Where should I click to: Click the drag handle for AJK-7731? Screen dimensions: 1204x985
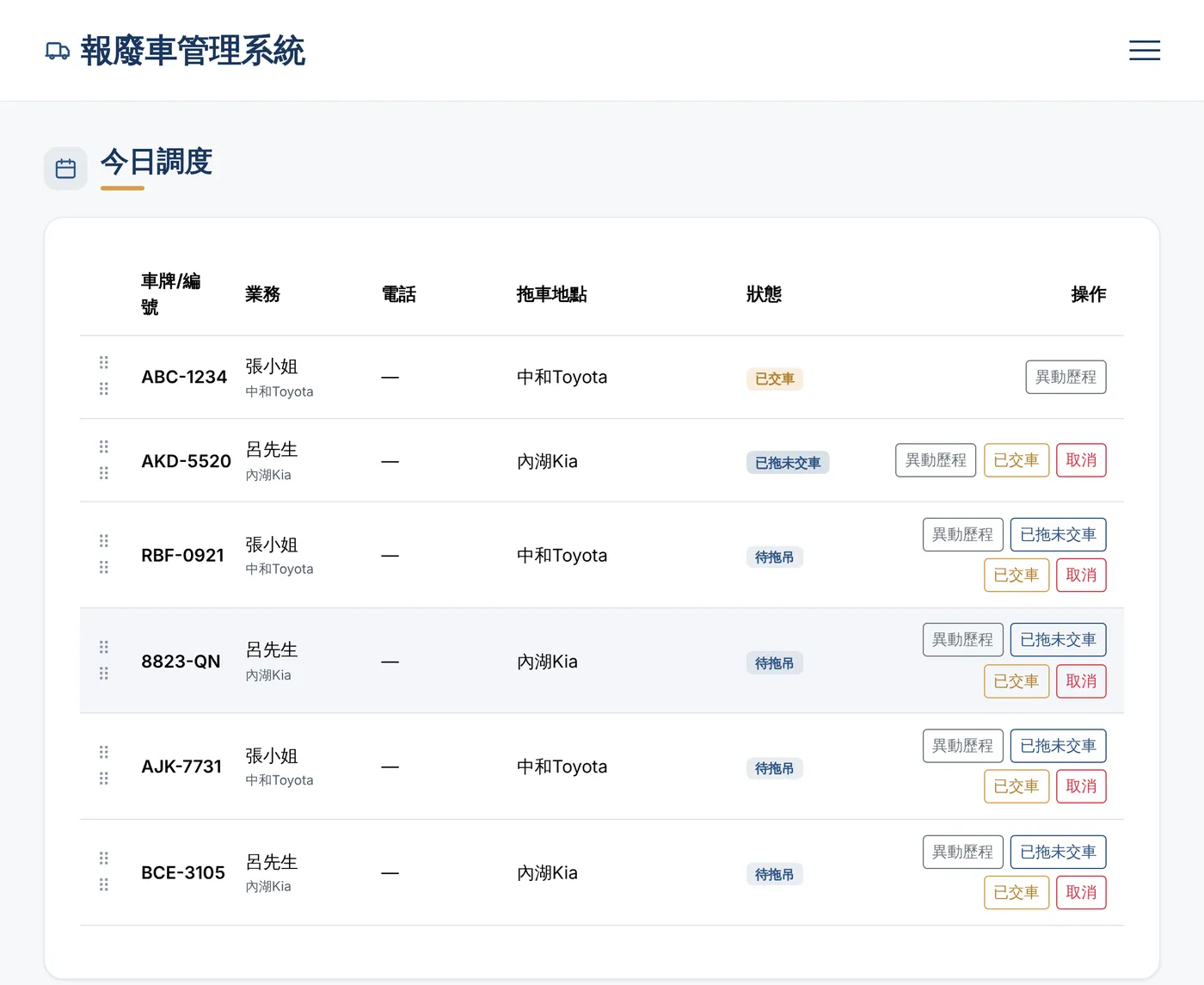pyautogui.click(x=104, y=766)
